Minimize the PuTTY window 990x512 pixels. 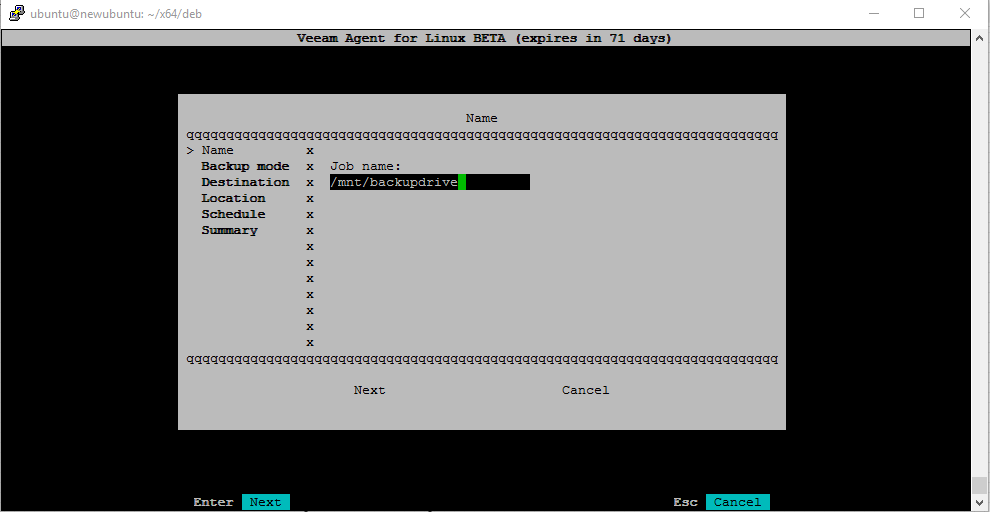(x=874, y=13)
